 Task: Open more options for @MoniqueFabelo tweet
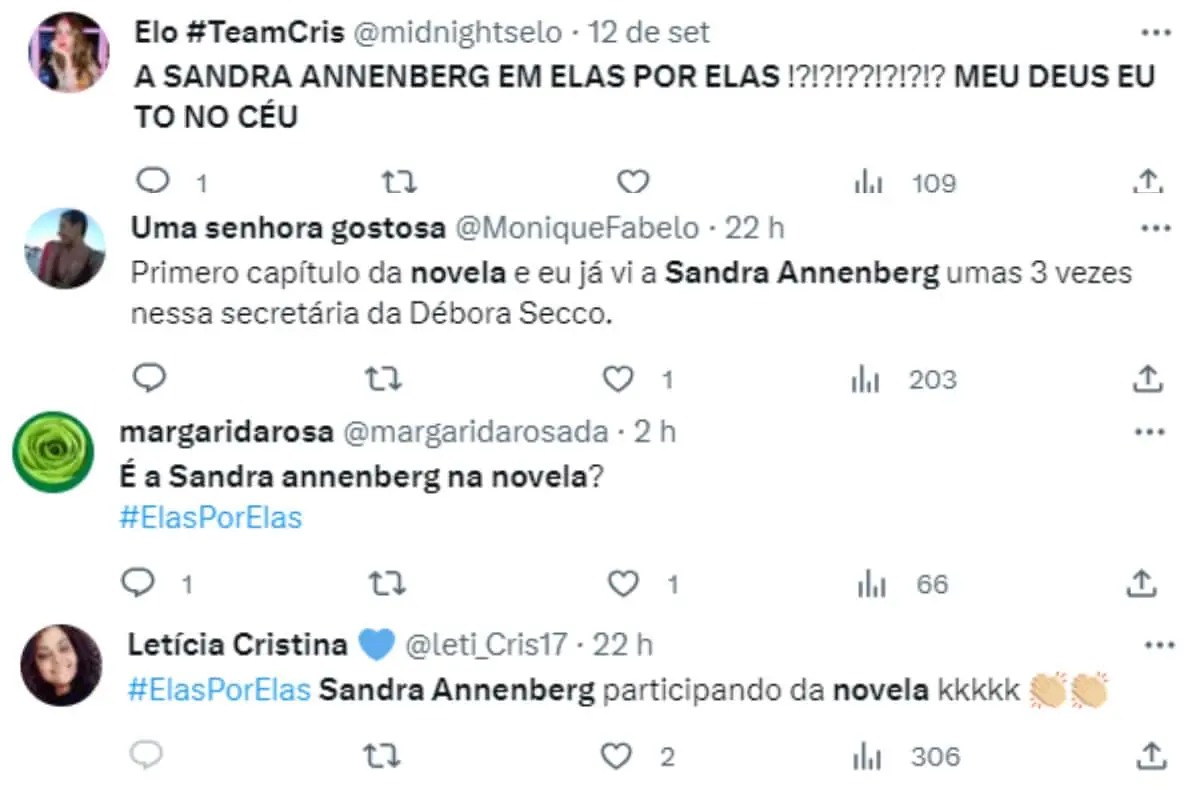tap(1156, 228)
